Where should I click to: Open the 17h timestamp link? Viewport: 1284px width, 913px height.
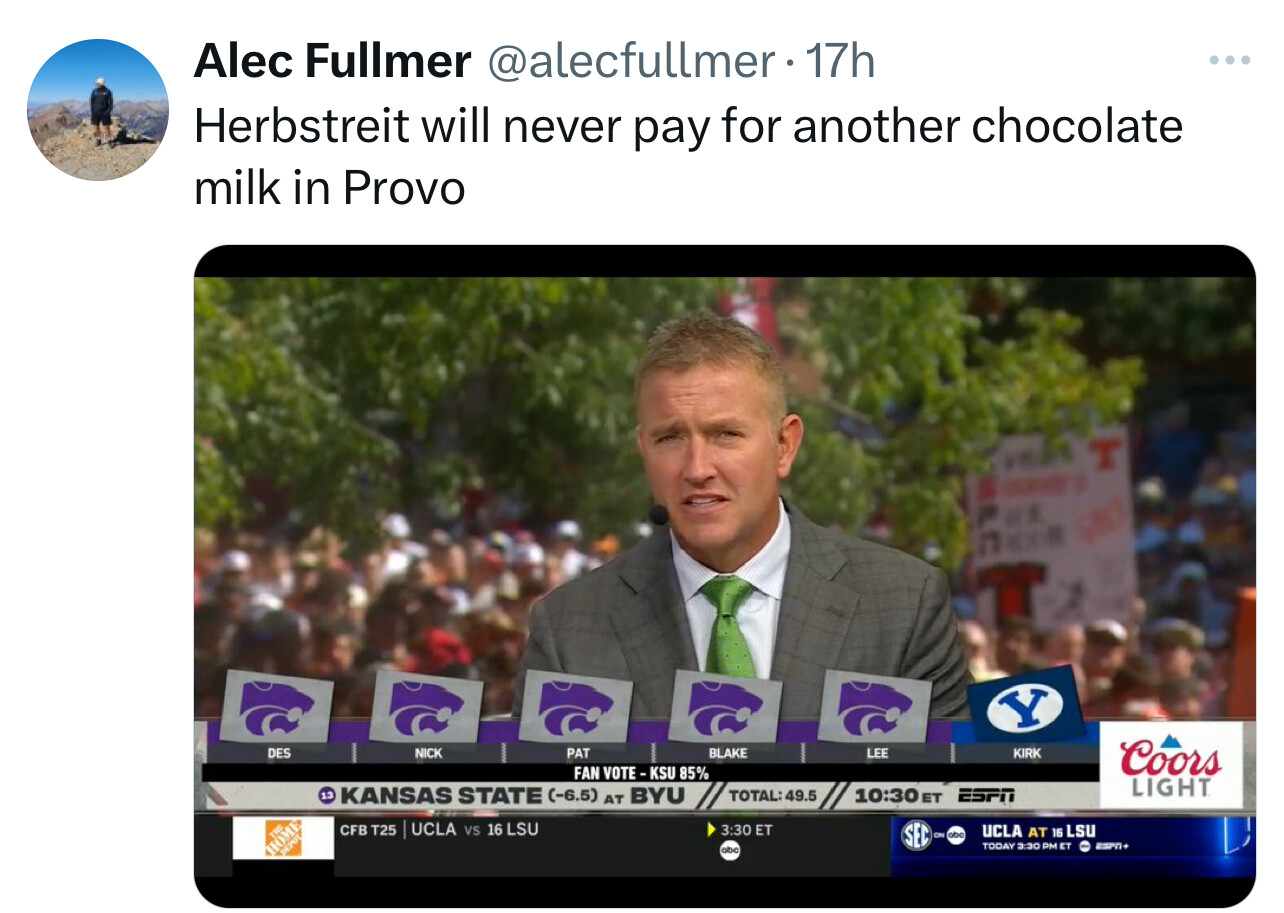[x=840, y=62]
